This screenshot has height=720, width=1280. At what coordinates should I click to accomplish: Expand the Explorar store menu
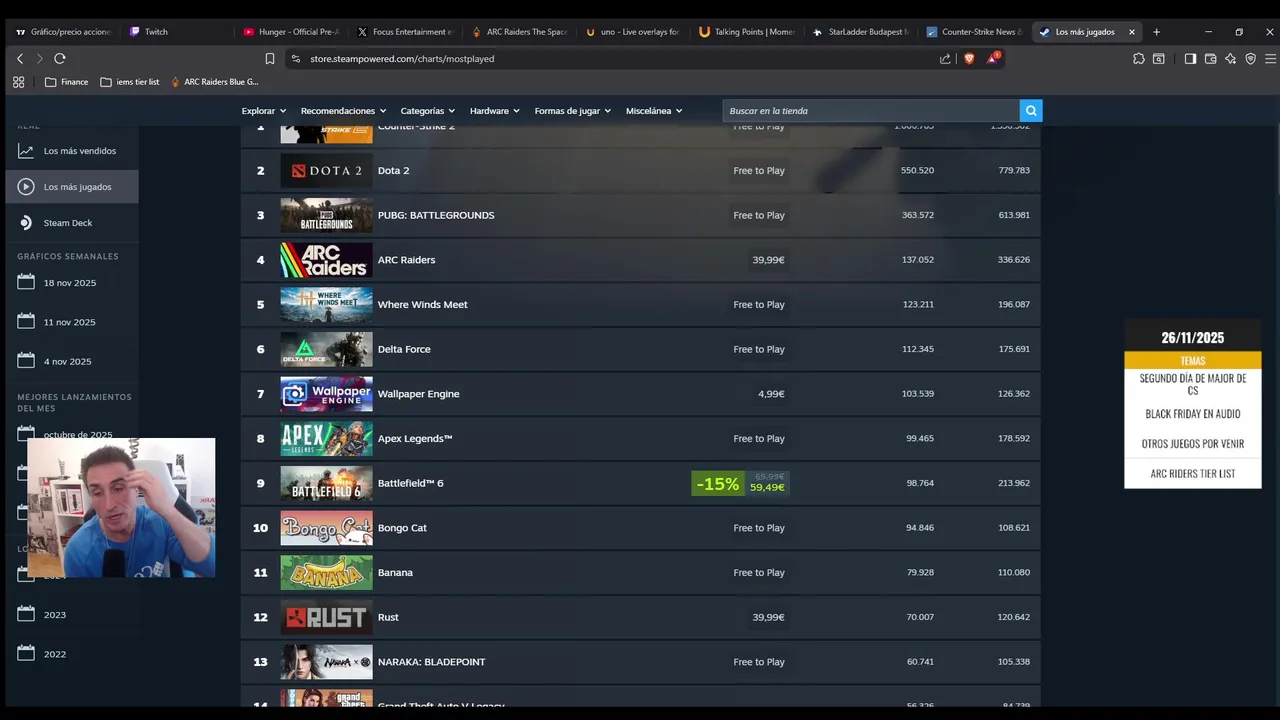click(264, 111)
